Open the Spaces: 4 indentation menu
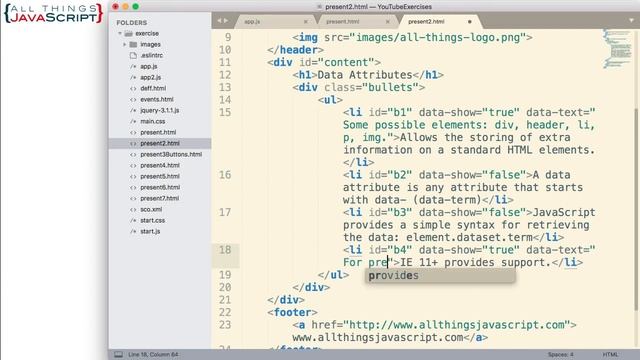This screenshot has height=360, width=640. coord(560,355)
